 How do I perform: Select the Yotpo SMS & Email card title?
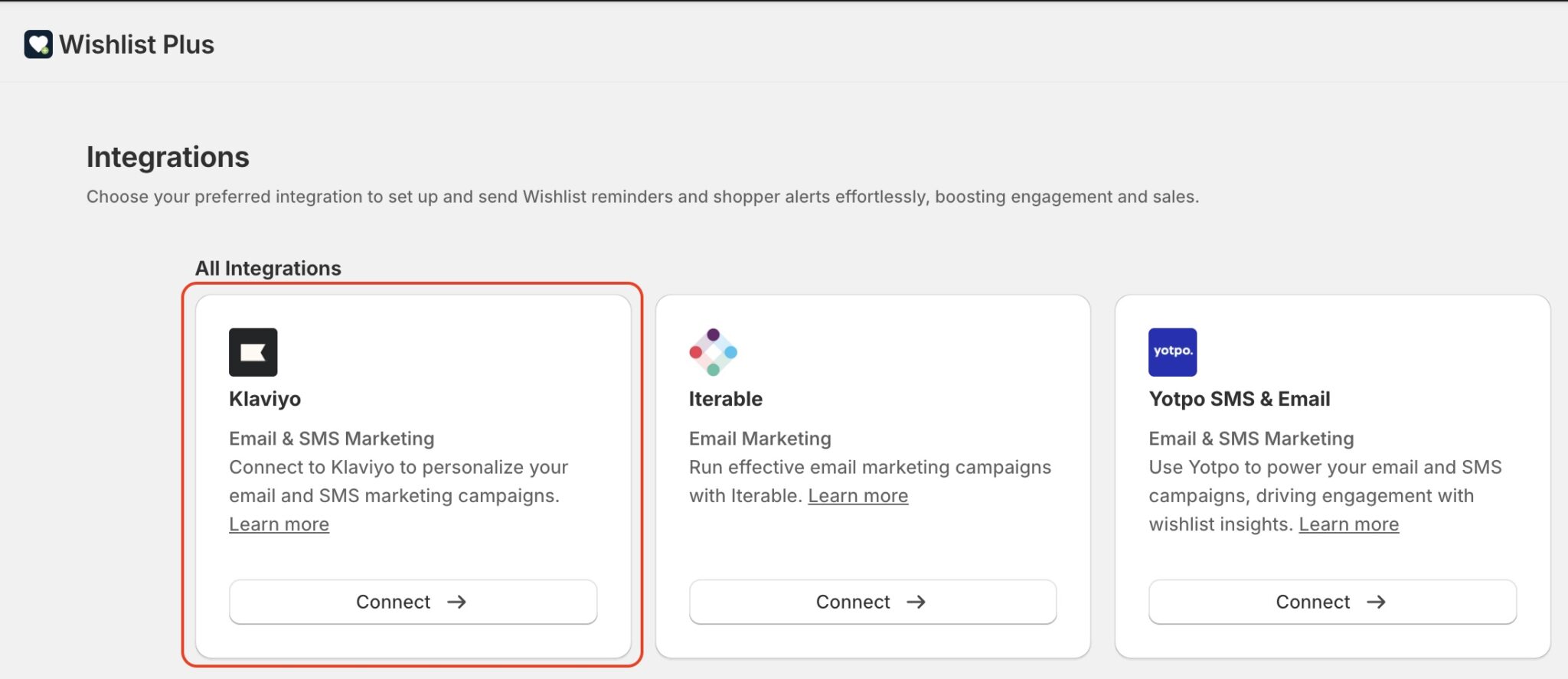[x=1240, y=399]
